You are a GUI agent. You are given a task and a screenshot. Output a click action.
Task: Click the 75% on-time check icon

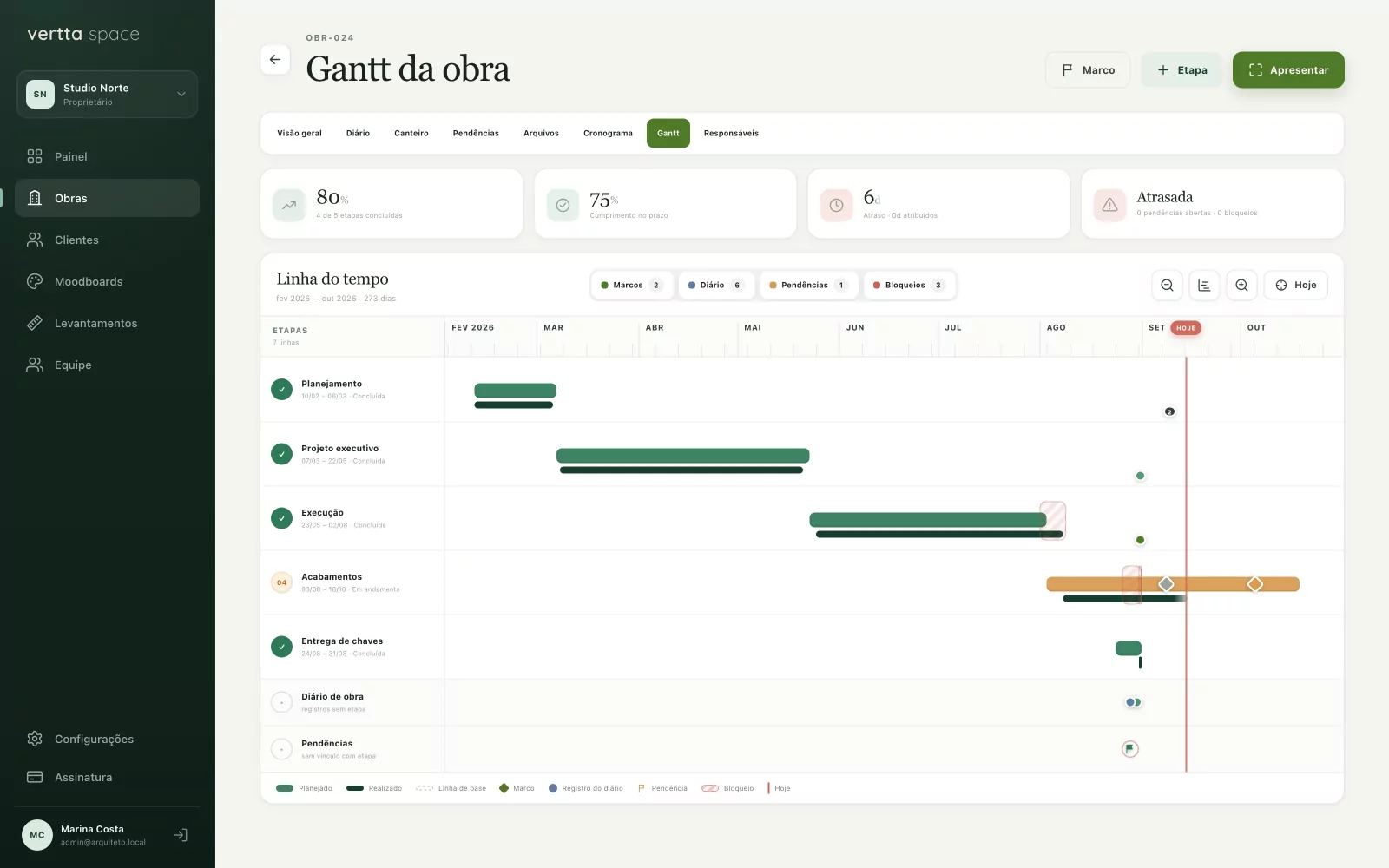click(563, 205)
